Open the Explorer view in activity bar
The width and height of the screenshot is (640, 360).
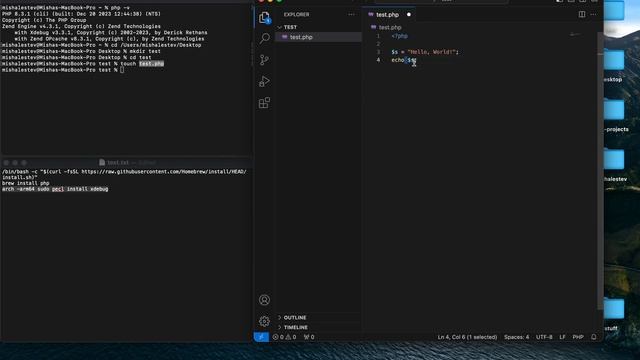264,18
